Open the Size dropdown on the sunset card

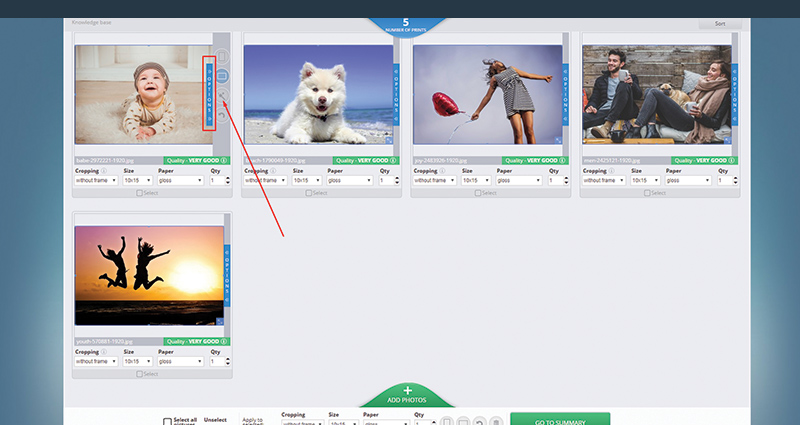tap(138, 361)
